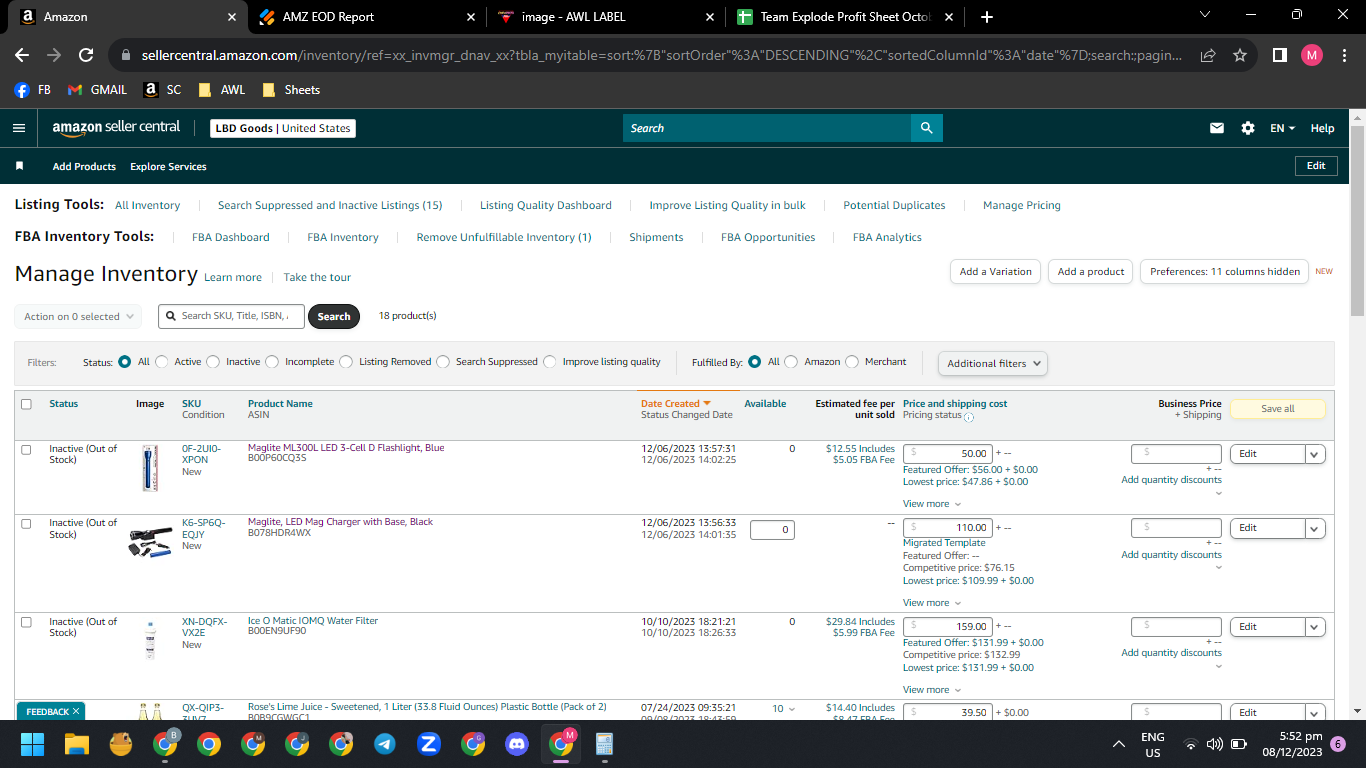
Task: Open the Manage Pricing listing tool
Action: pyautogui.click(x=1022, y=206)
